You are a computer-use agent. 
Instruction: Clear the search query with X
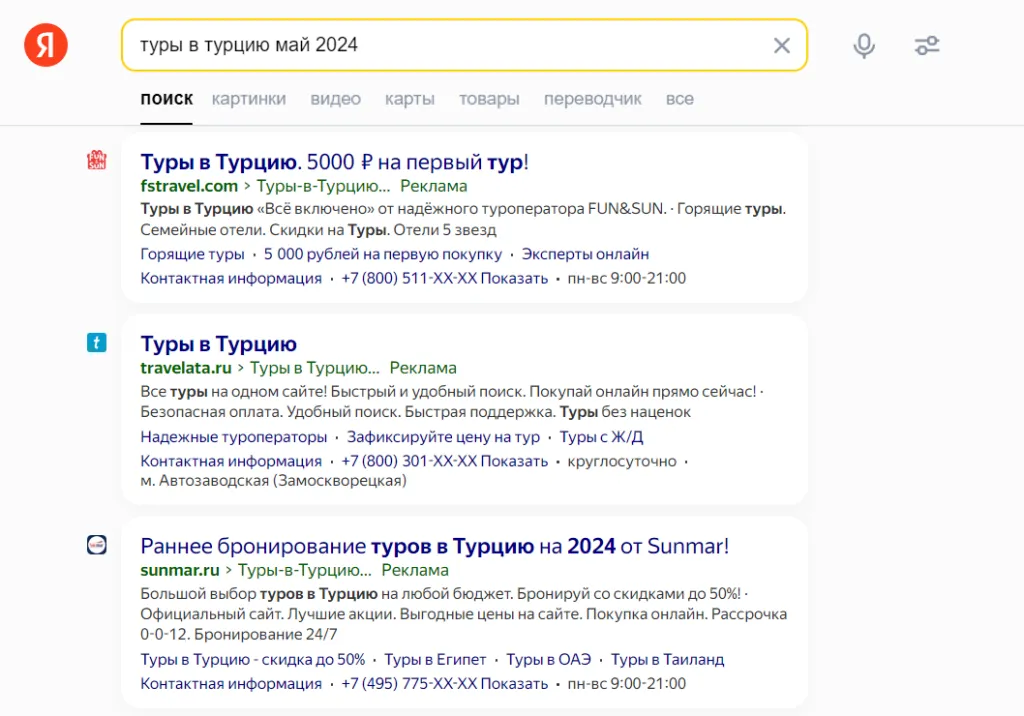tap(781, 45)
